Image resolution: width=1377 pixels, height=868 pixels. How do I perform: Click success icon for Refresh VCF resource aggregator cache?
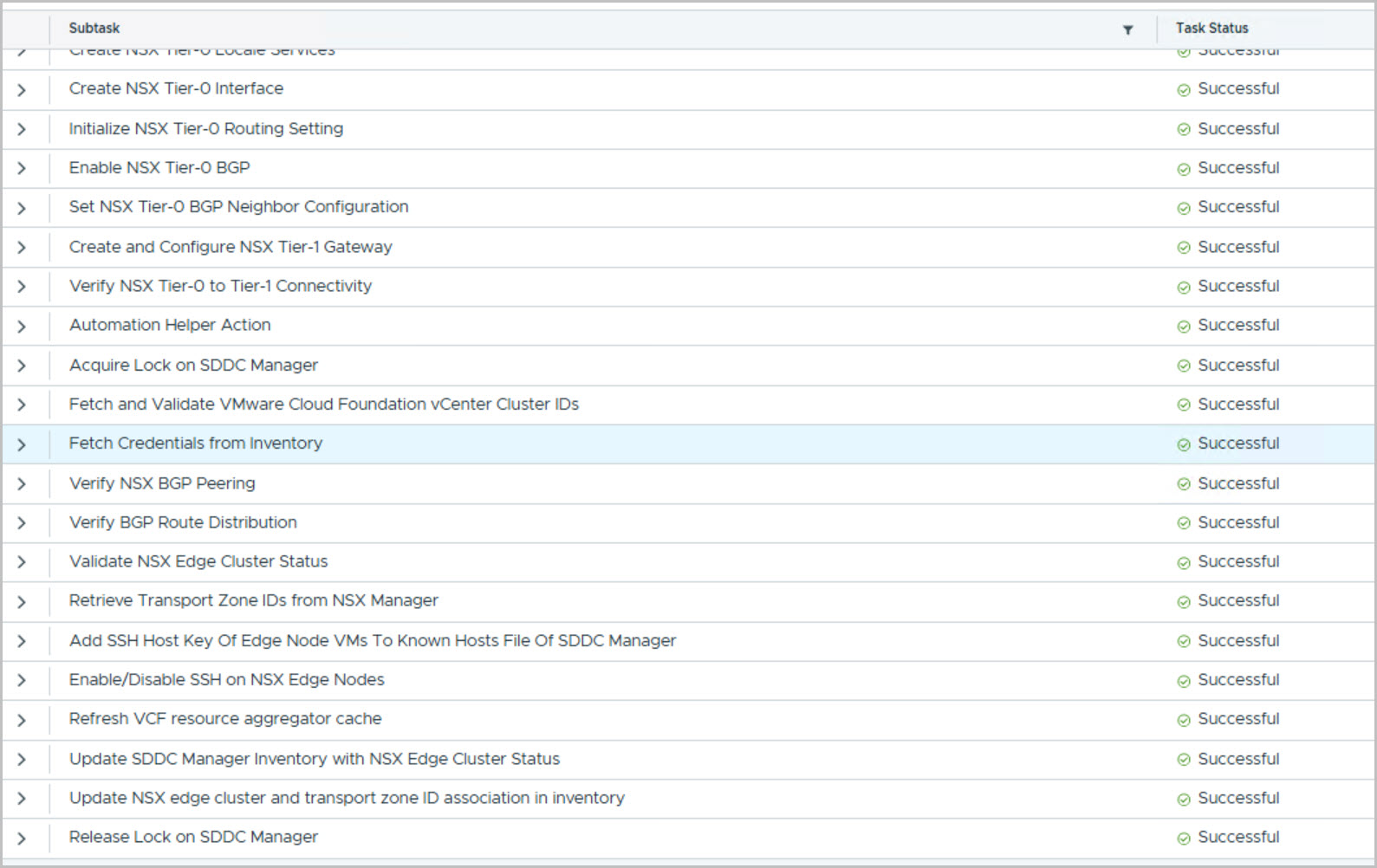1183,720
